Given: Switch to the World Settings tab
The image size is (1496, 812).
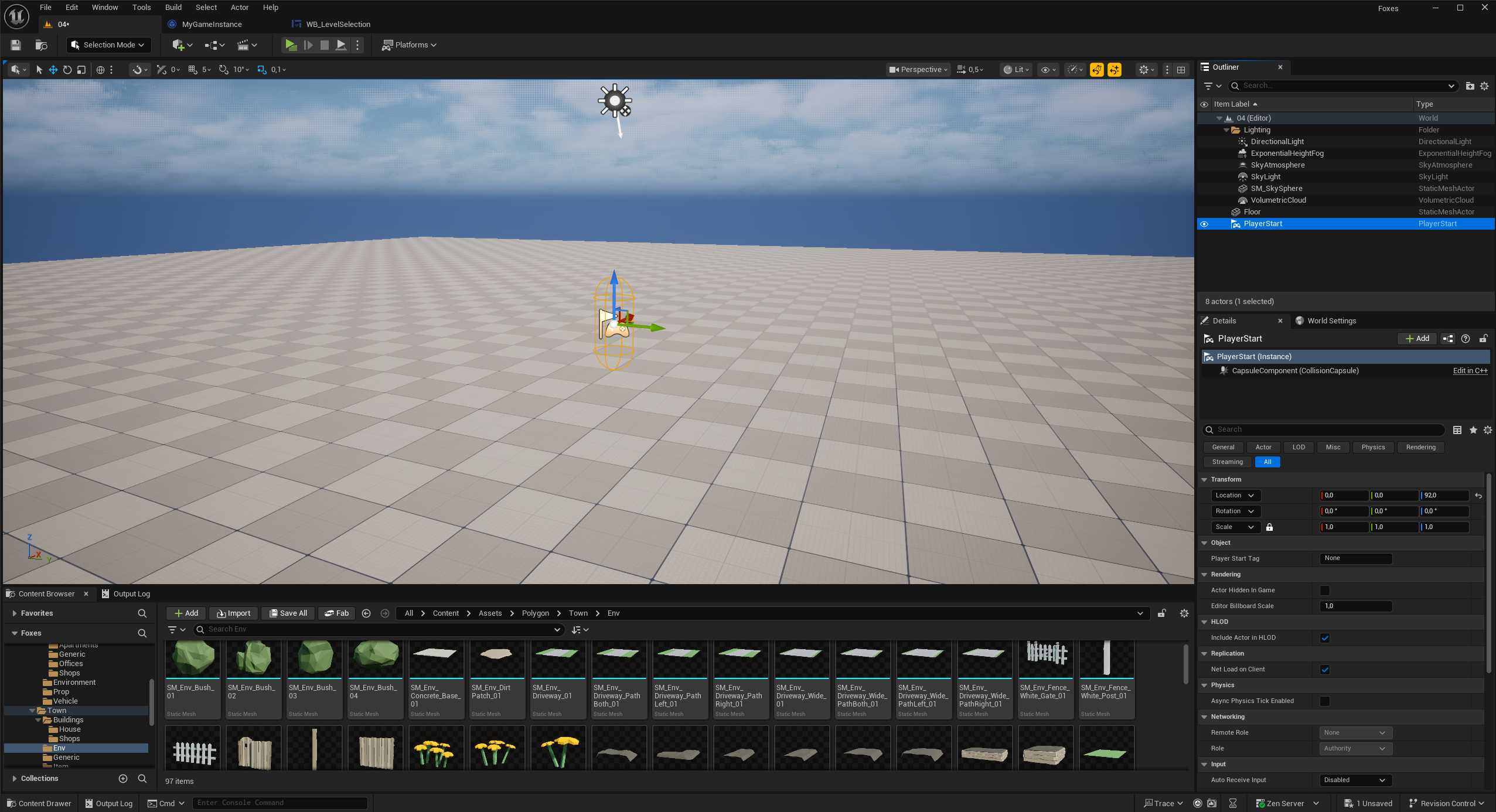Looking at the screenshot, I should (1331, 321).
